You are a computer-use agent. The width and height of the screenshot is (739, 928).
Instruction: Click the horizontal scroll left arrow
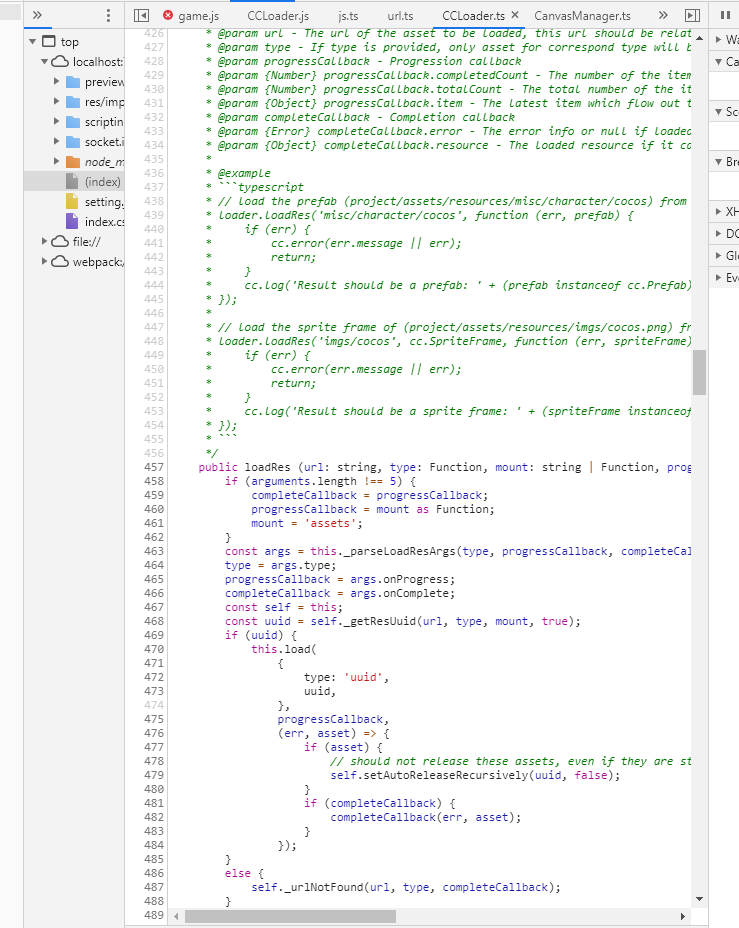point(176,916)
